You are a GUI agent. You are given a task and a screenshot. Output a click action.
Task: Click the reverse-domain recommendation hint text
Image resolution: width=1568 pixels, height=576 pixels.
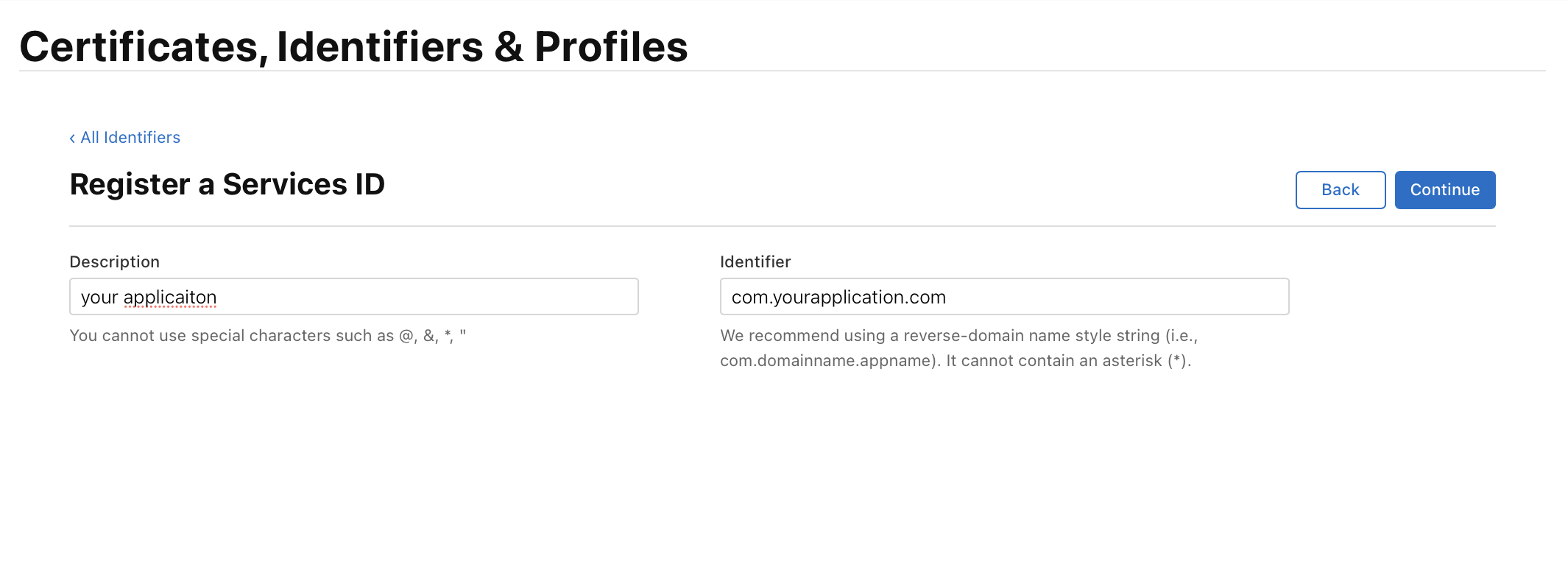click(x=958, y=336)
